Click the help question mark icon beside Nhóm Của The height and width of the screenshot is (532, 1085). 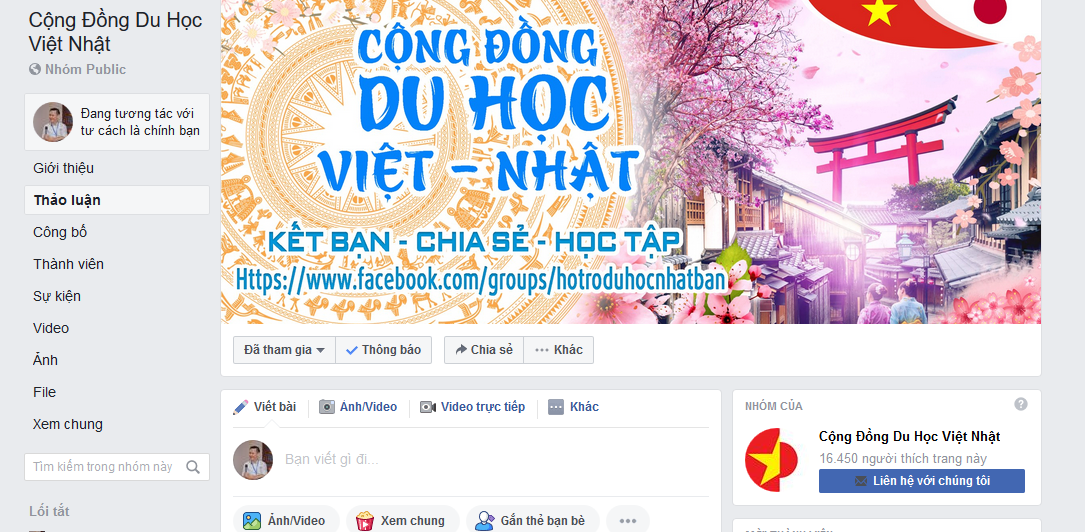(x=1021, y=404)
